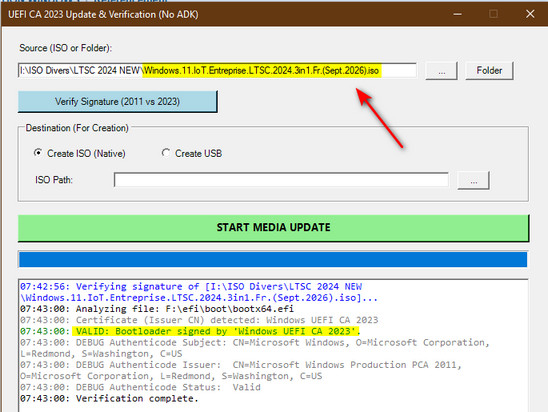This screenshot has width=548, height=412.
Task: Click the blue progress bar
Action: tap(273, 260)
